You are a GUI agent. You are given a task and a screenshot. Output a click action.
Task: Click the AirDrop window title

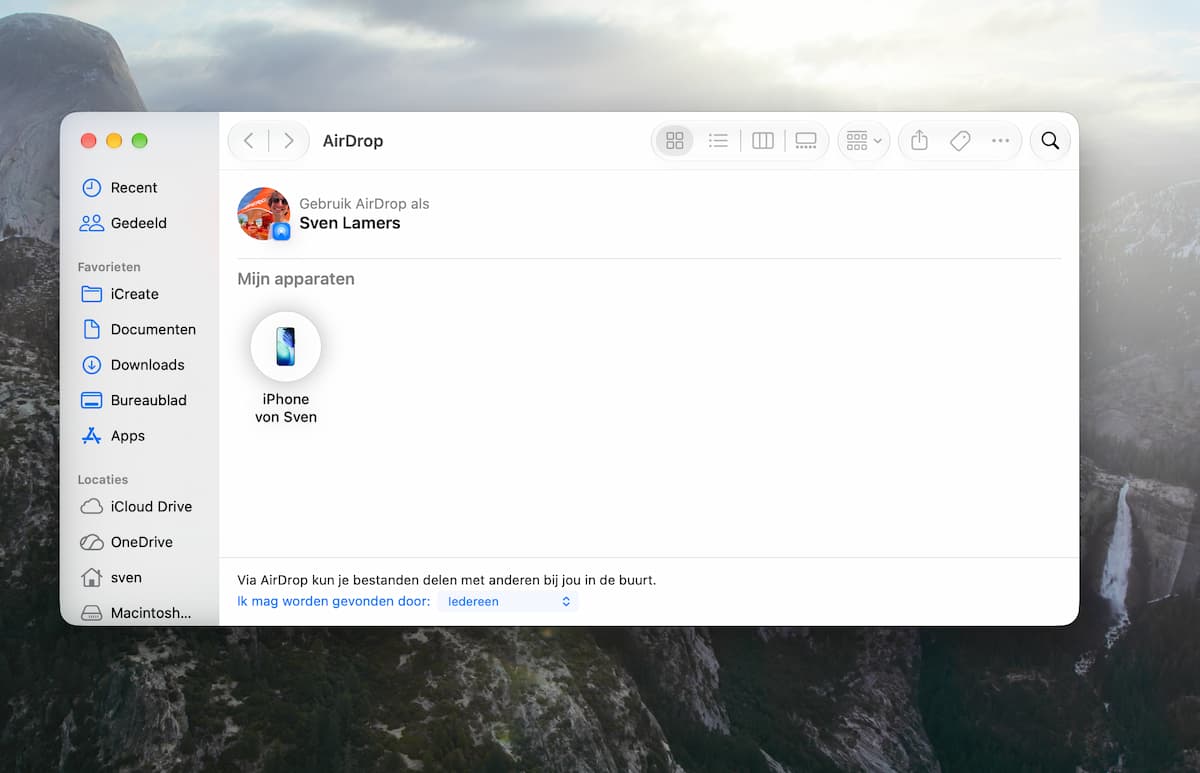point(353,141)
